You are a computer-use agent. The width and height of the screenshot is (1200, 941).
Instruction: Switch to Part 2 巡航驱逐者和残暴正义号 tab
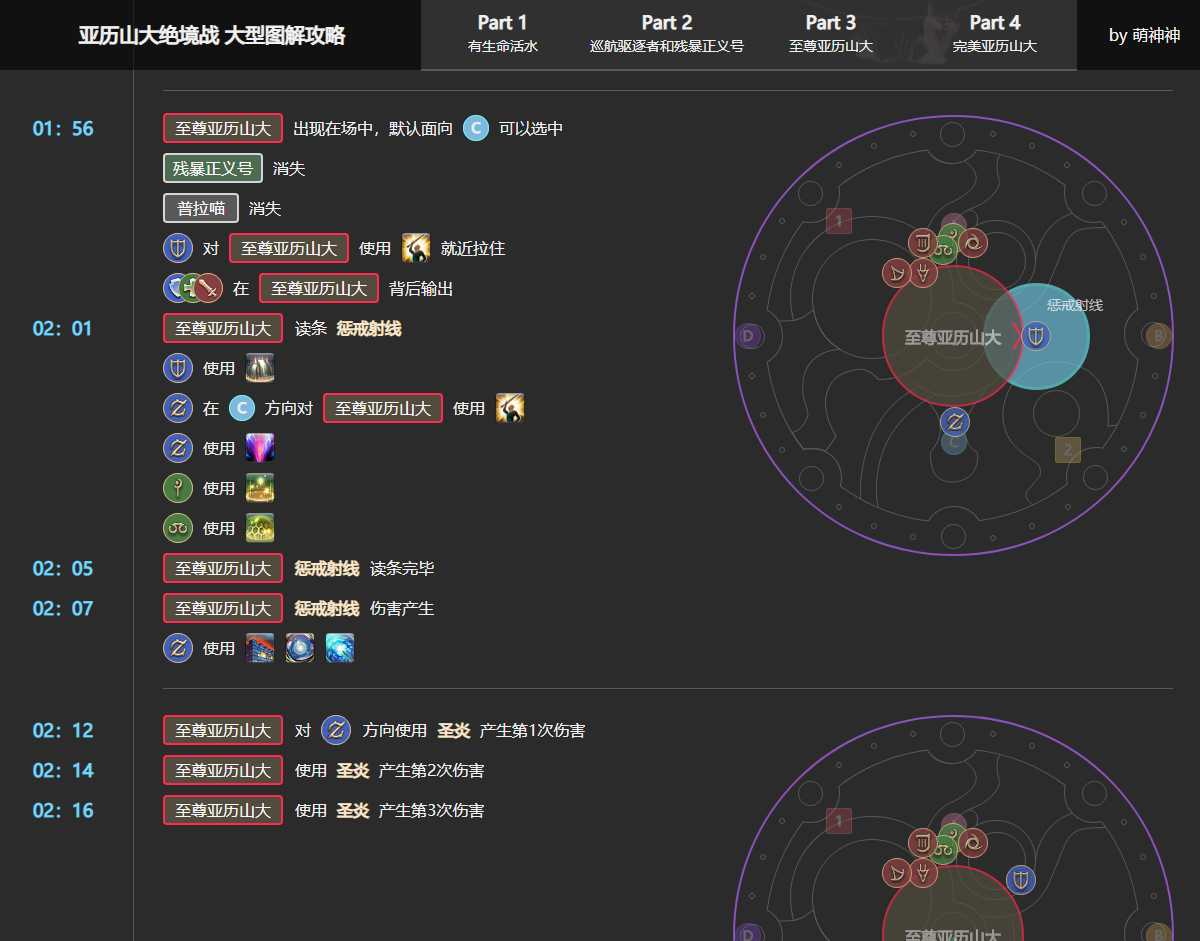(667, 34)
